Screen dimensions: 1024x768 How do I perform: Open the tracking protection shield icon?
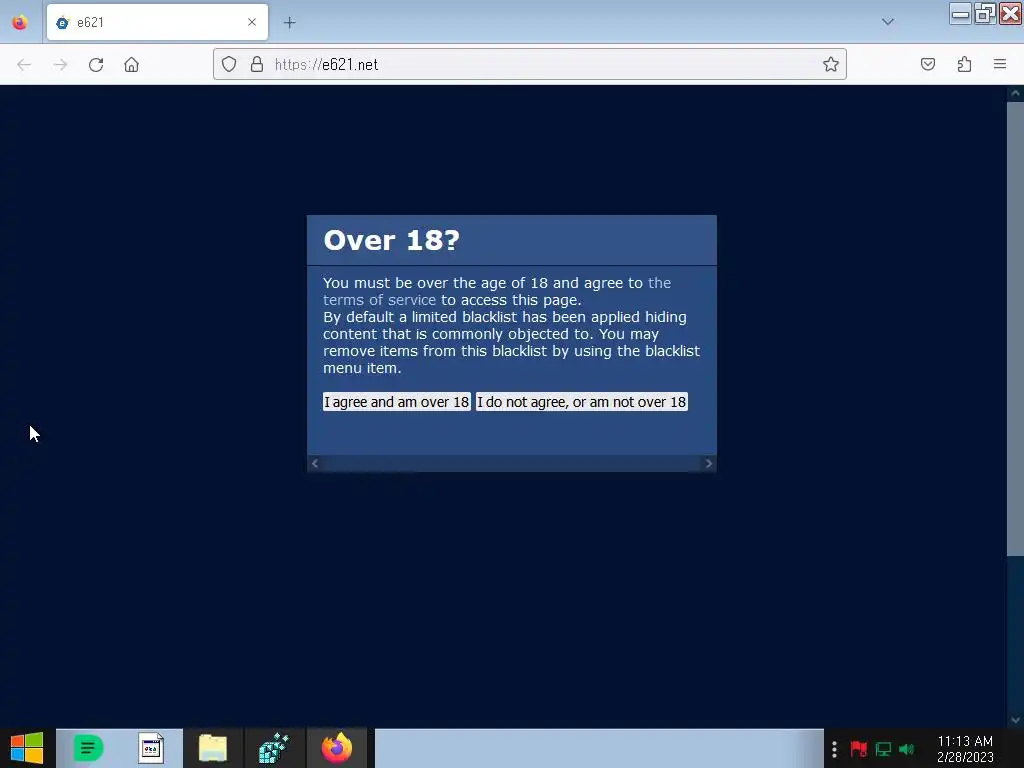229,64
